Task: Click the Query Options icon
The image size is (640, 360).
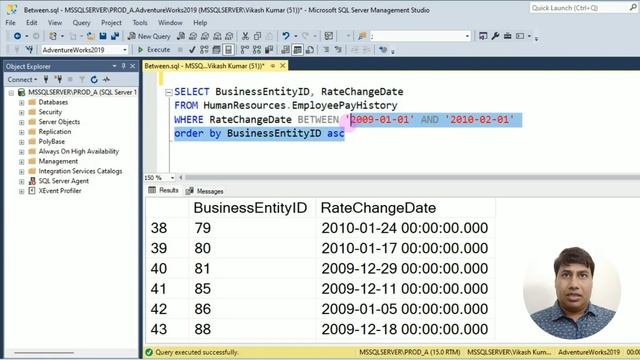Action: pyautogui.click(x=216, y=50)
